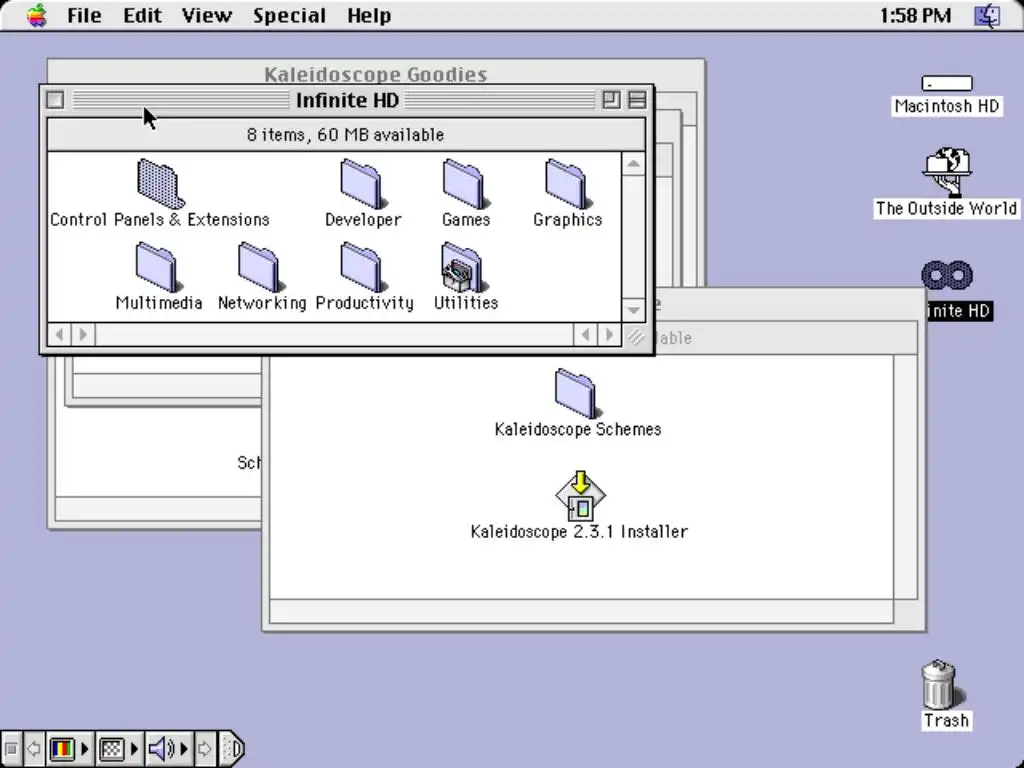Open the File menu

pos(84,15)
